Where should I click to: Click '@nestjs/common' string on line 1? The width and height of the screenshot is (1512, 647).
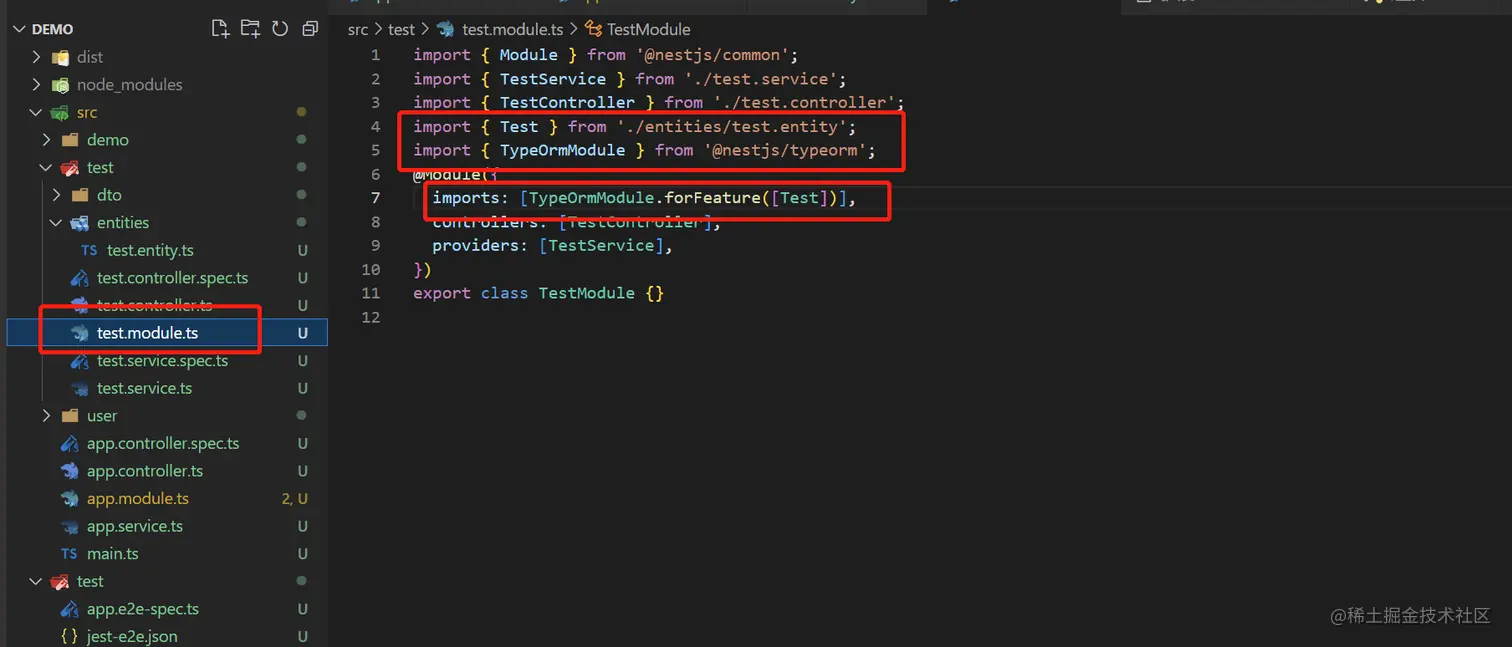click(x=712, y=55)
